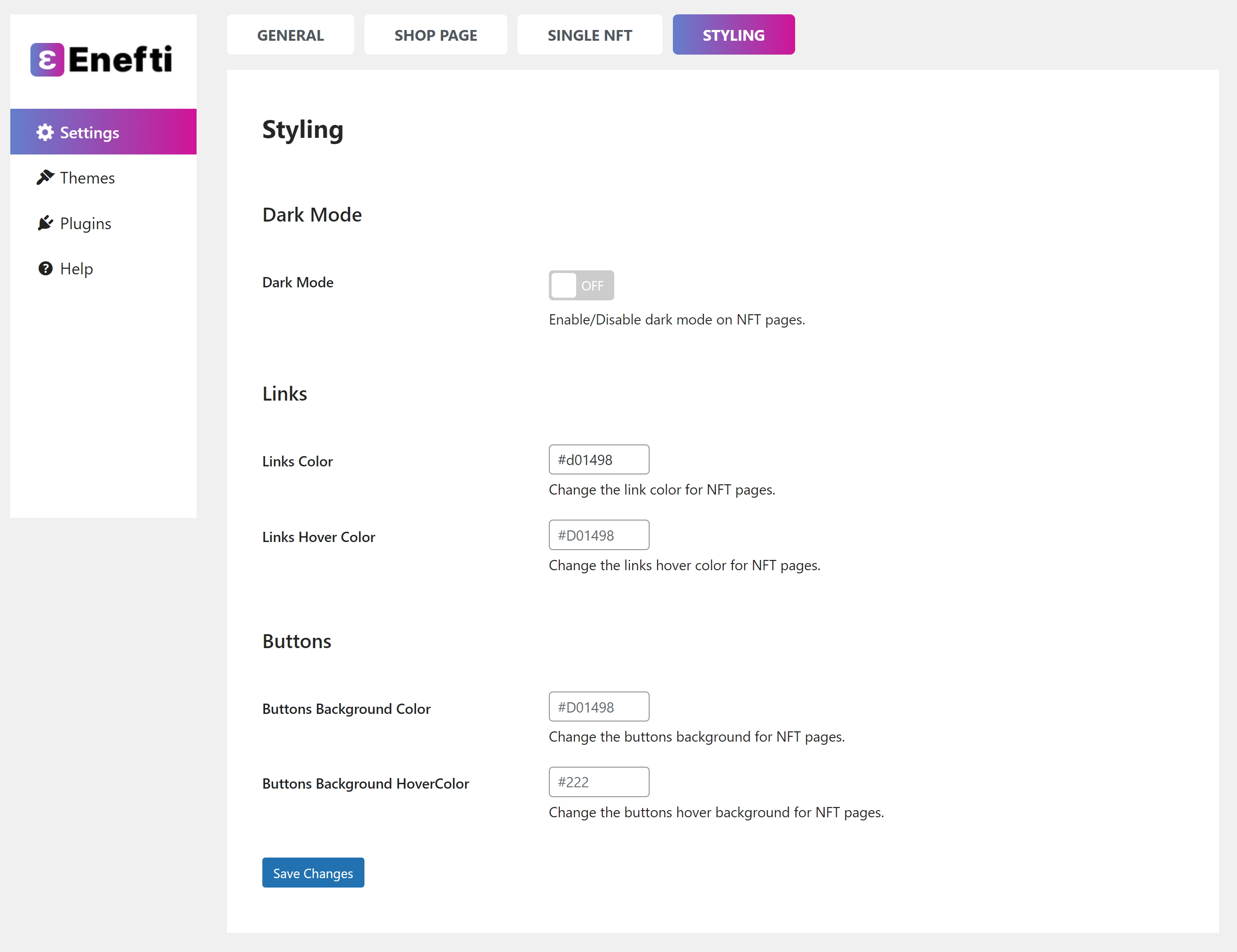This screenshot has height=952, width=1237.
Task: Focus the Links Hover Color field
Action: [x=598, y=535]
